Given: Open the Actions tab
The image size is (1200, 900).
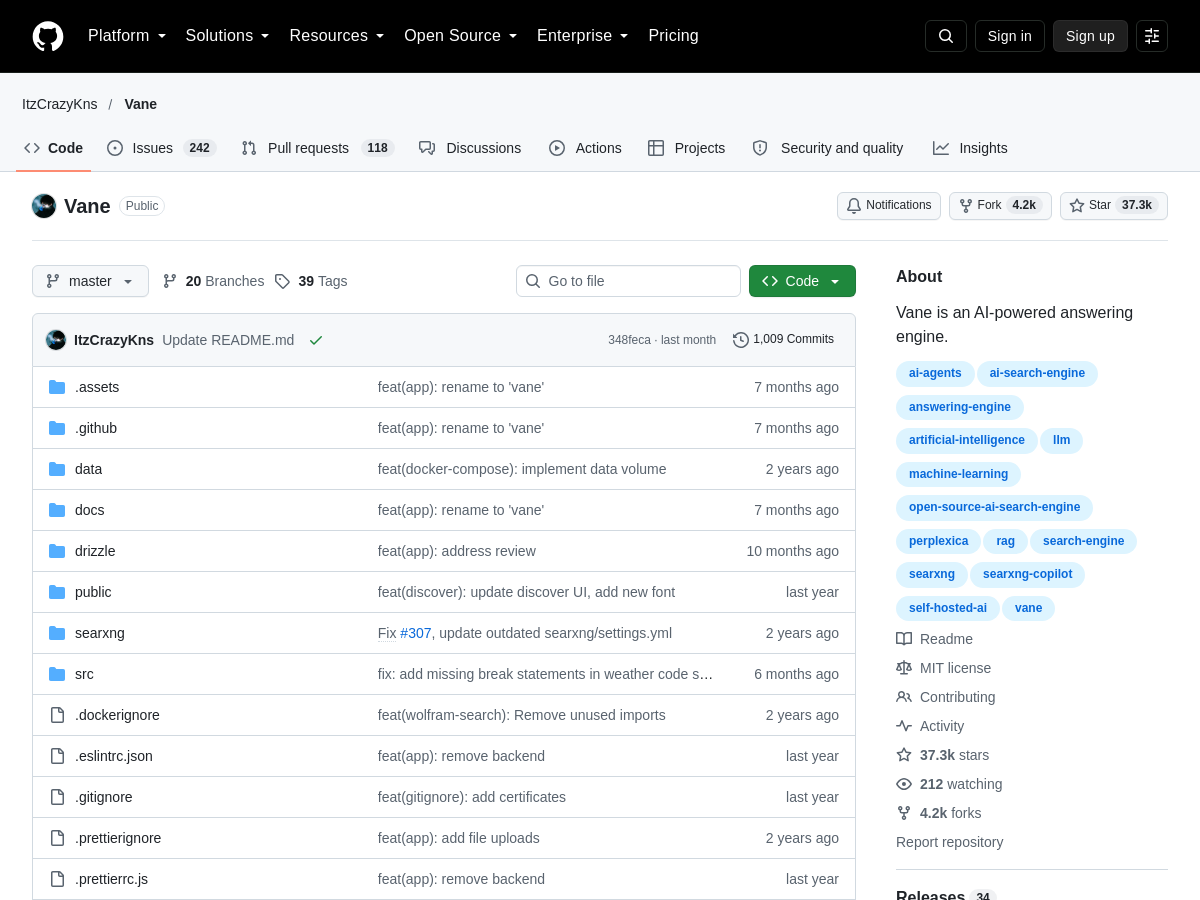Looking at the screenshot, I should tap(585, 148).
